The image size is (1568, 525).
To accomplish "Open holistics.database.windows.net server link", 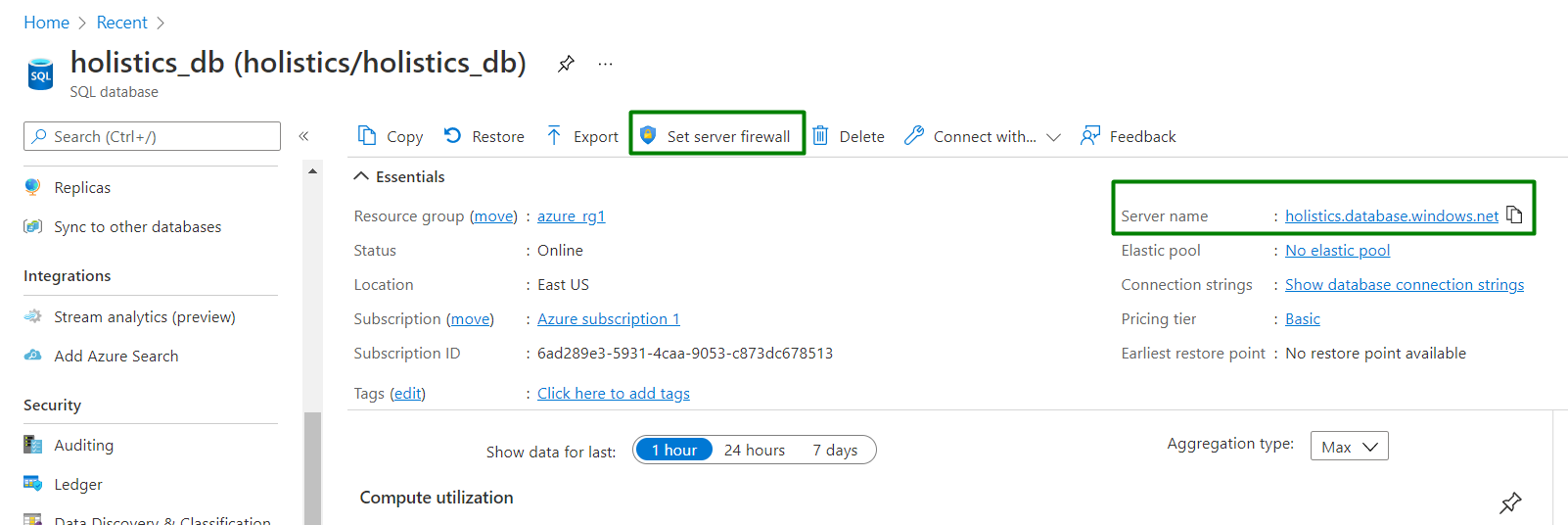I will (x=1392, y=215).
